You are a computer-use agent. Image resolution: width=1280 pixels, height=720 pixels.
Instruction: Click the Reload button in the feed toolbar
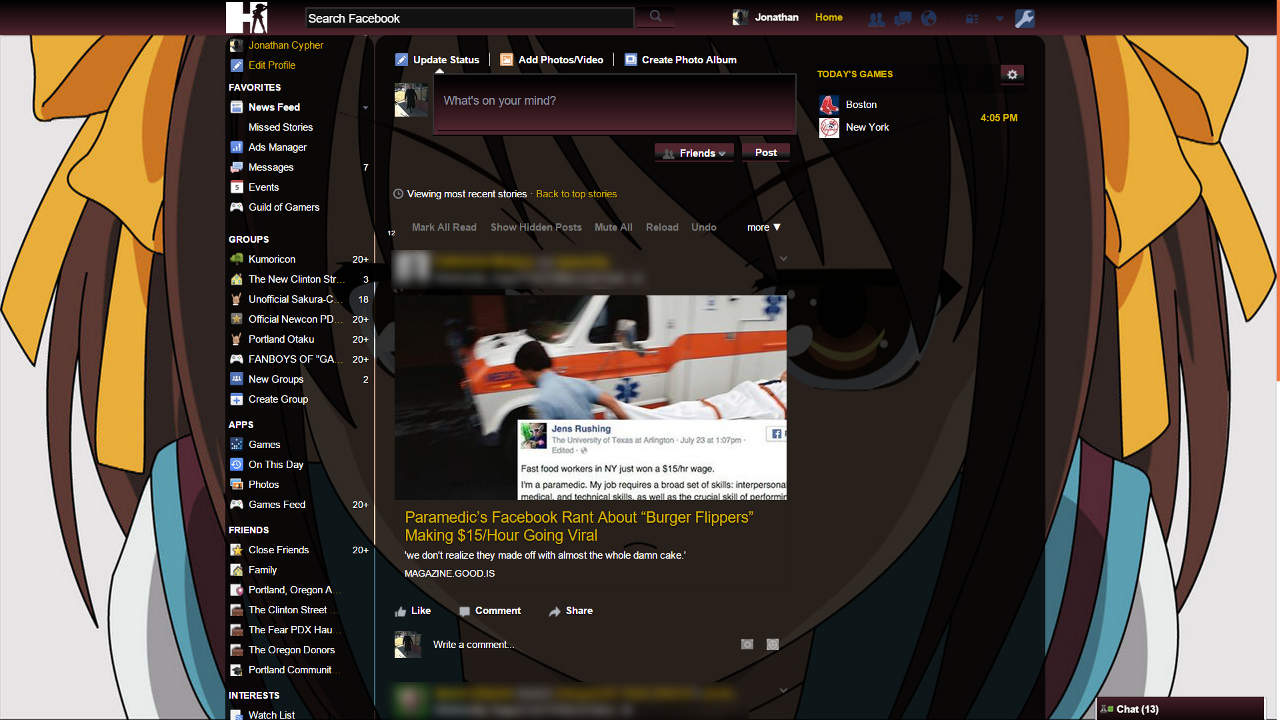pyautogui.click(x=662, y=227)
